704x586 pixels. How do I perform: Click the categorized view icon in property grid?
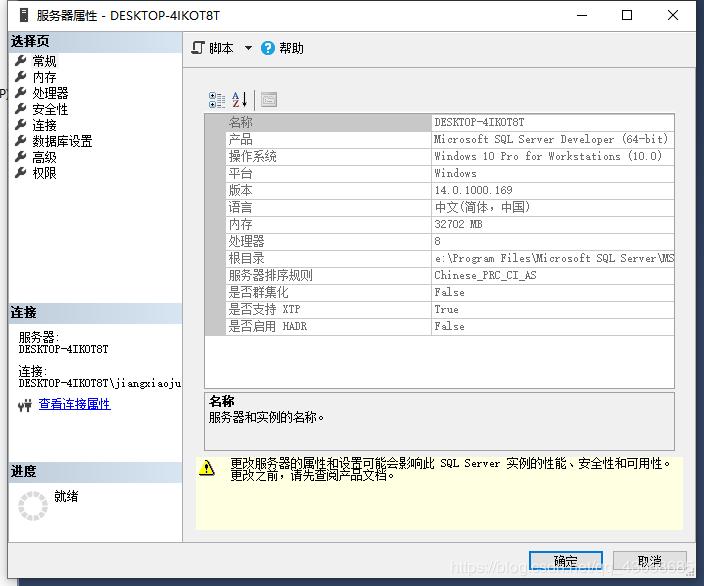pos(217,99)
